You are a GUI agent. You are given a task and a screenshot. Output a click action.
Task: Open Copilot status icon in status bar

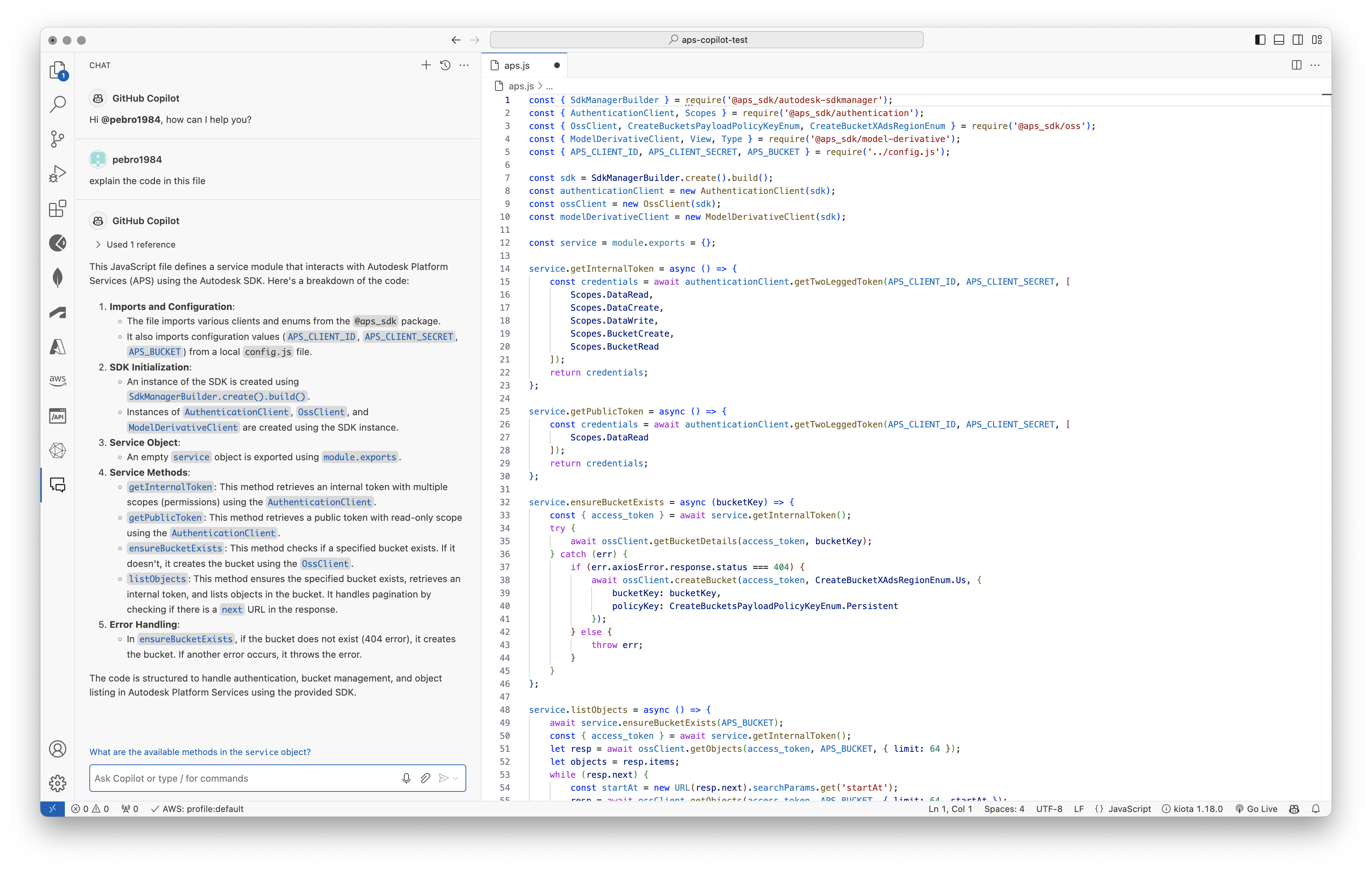pyautogui.click(x=1294, y=809)
